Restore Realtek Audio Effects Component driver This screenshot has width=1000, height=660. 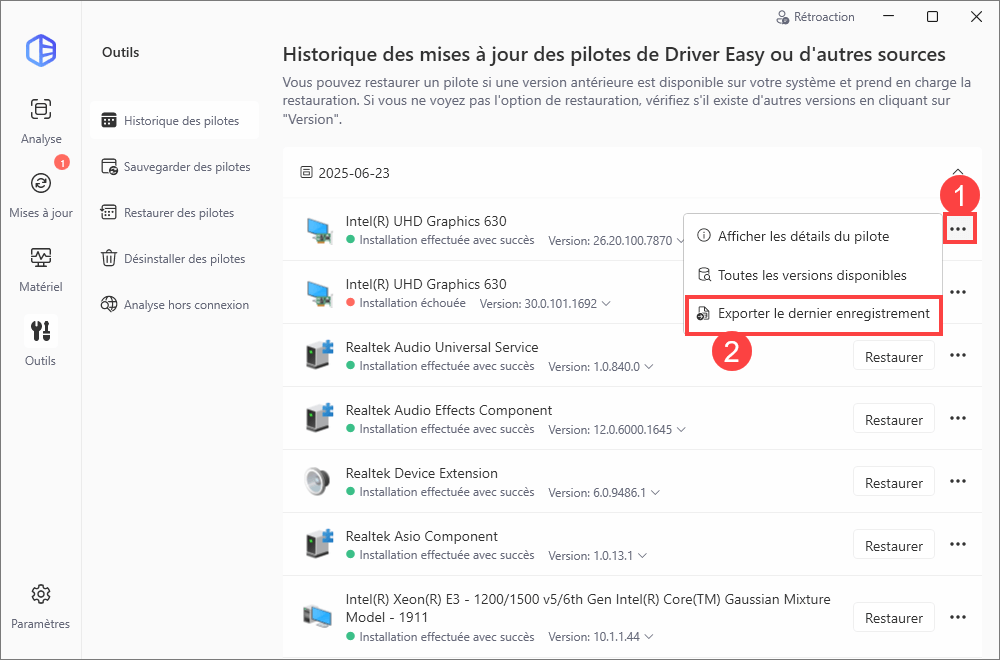tap(893, 420)
